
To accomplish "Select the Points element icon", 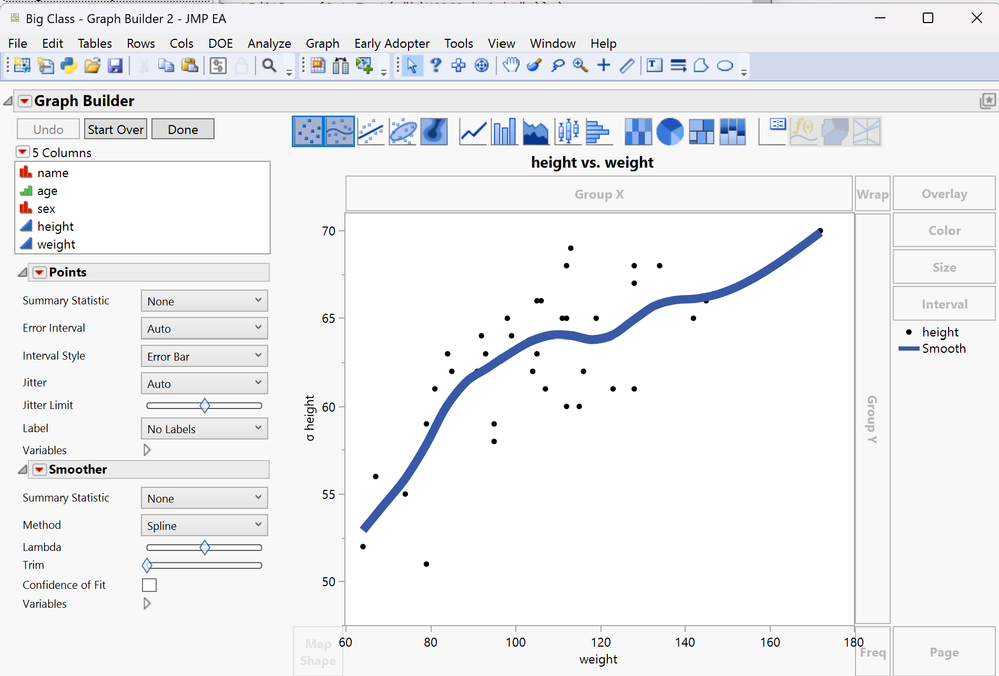I will [x=308, y=131].
